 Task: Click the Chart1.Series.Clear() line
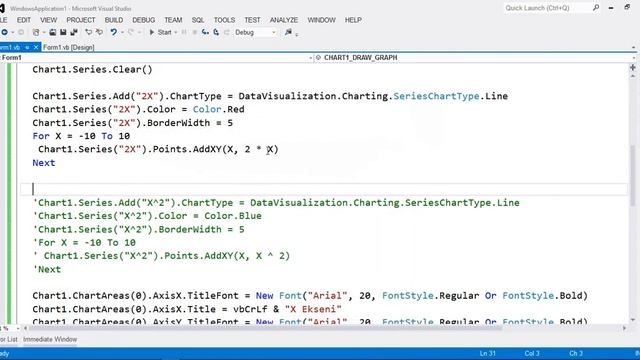tap(92, 69)
